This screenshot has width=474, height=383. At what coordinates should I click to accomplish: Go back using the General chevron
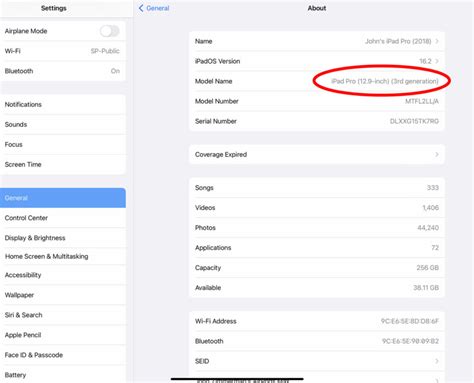coord(141,8)
